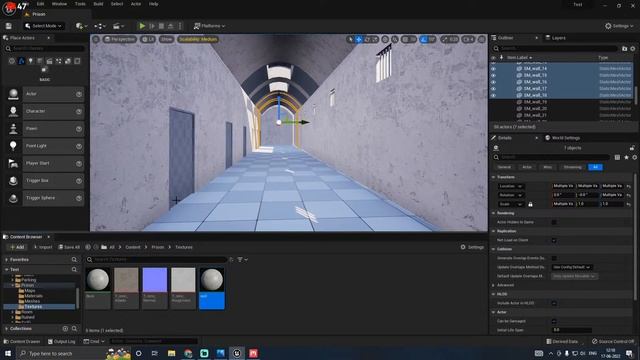Click the camera speed icon in viewport
Image resolution: width=640 pixels, height=360 pixels.
468,39
